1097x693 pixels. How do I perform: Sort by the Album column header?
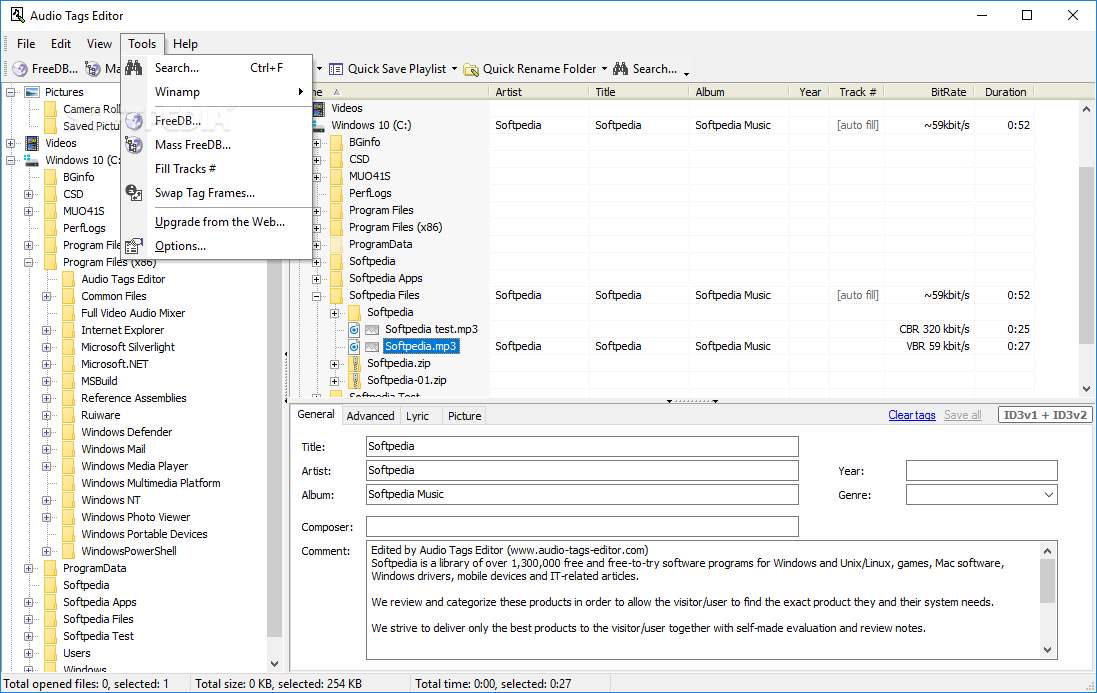pos(739,92)
